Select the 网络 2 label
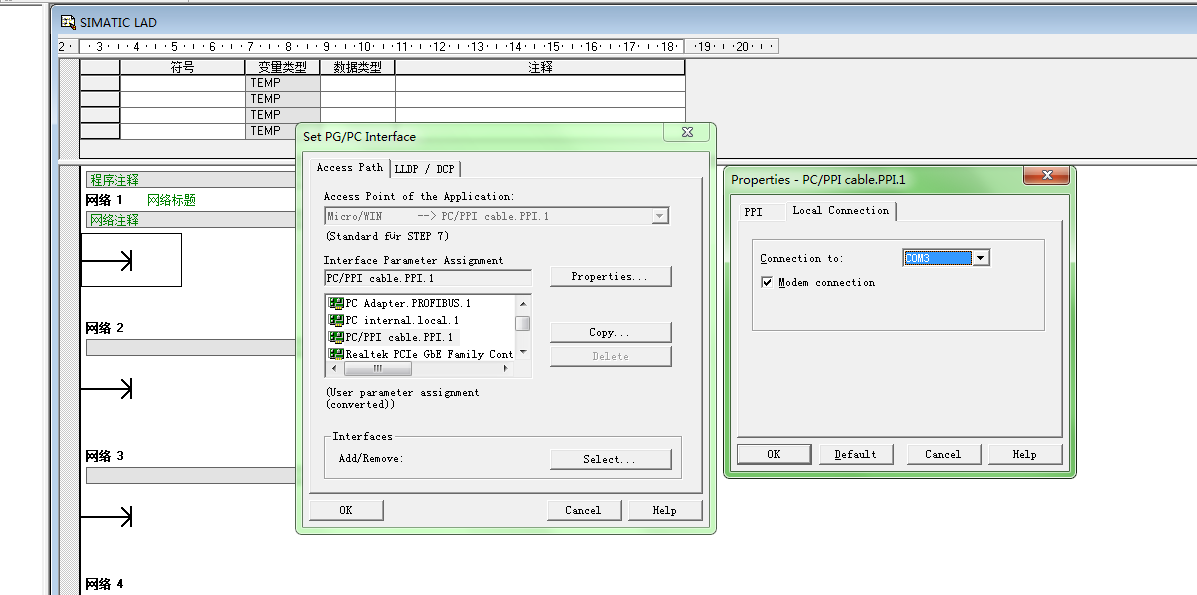1197x595 pixels. (x=104, y=328)
